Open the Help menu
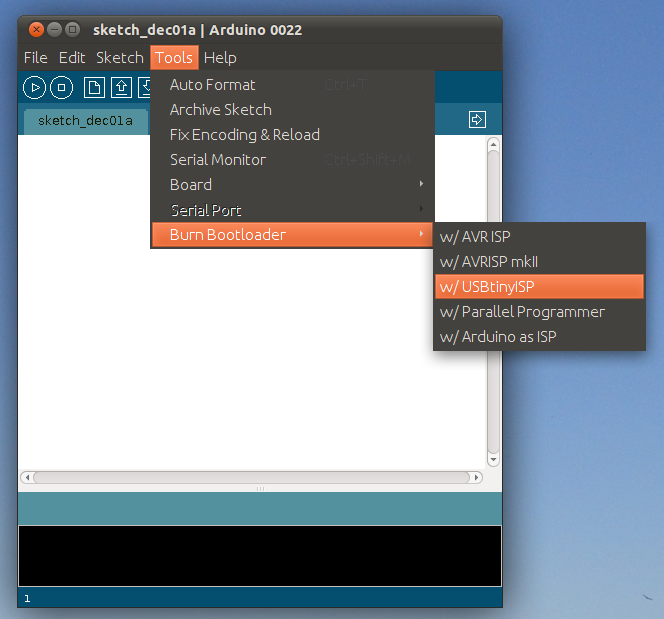This screenshot has width=664, height=619. click(220, 58)
